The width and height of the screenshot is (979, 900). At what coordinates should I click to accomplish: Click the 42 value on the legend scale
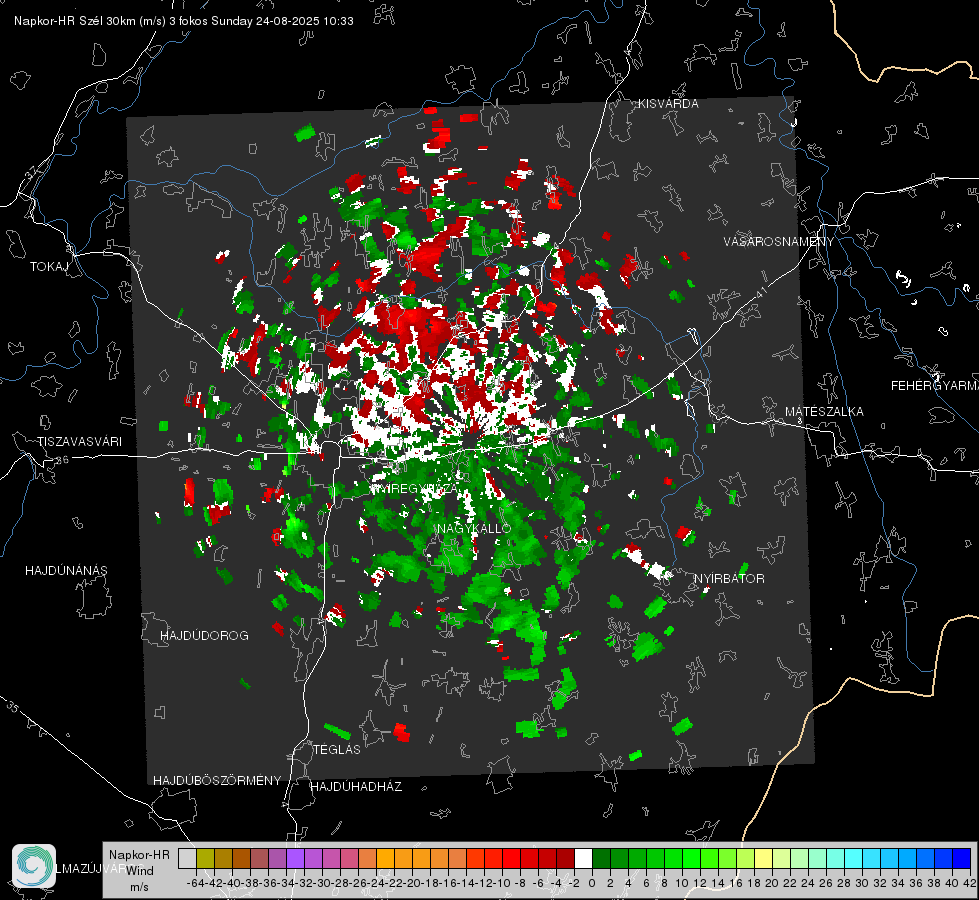(x=970, y=883)
